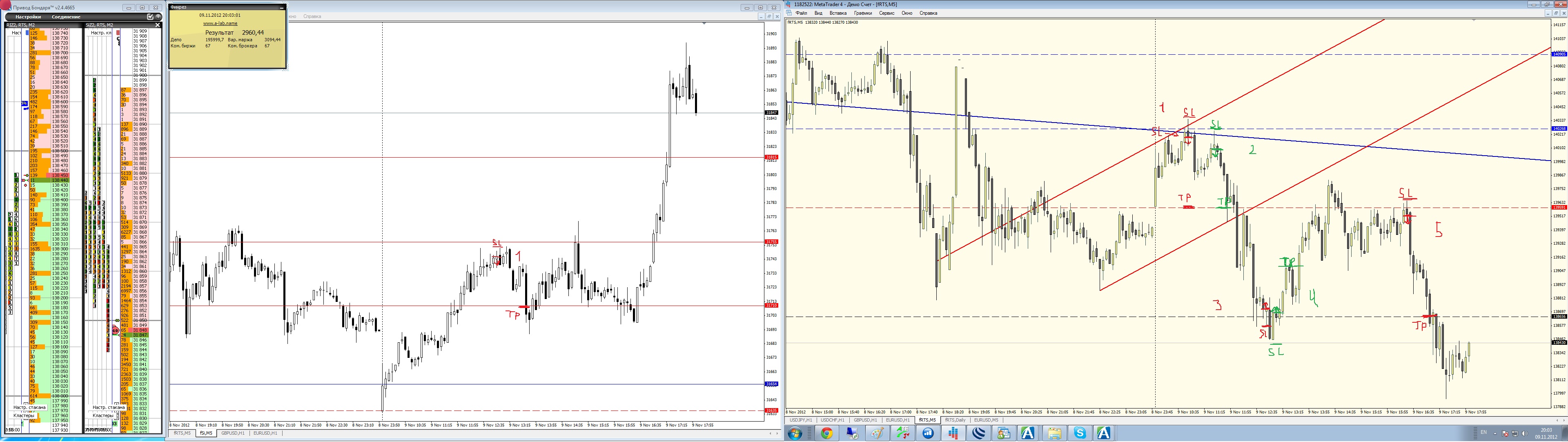Open the Файл menu in MetaTrader
Screen dimensions: 1568x442
click(801, 13)
